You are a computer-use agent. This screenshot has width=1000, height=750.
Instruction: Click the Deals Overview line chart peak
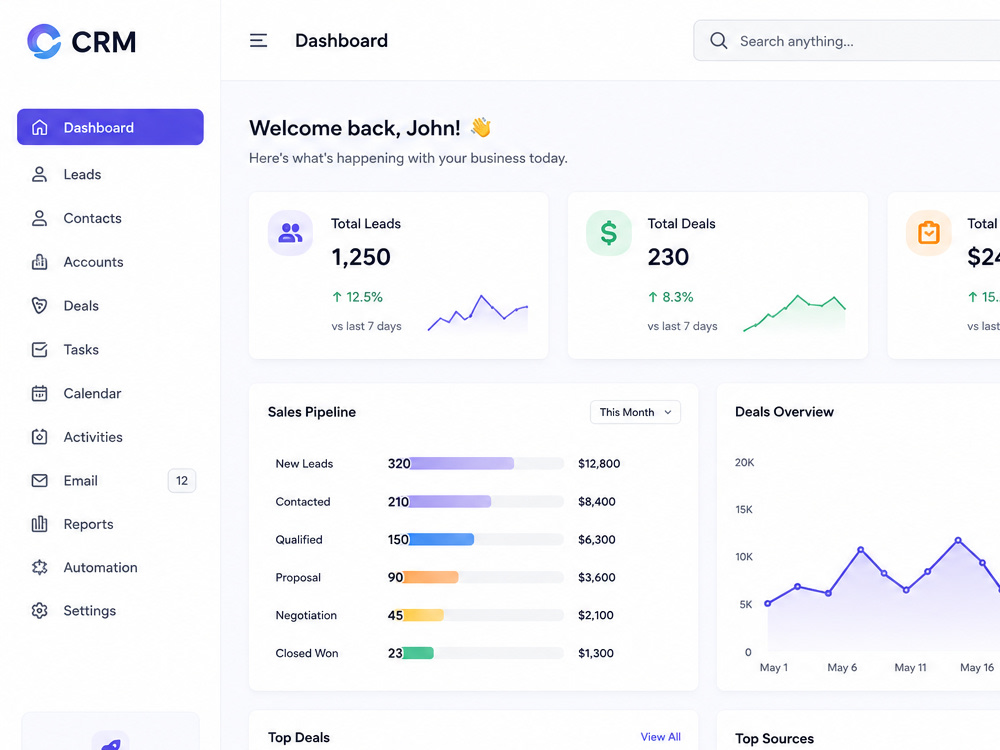(958, 540)
